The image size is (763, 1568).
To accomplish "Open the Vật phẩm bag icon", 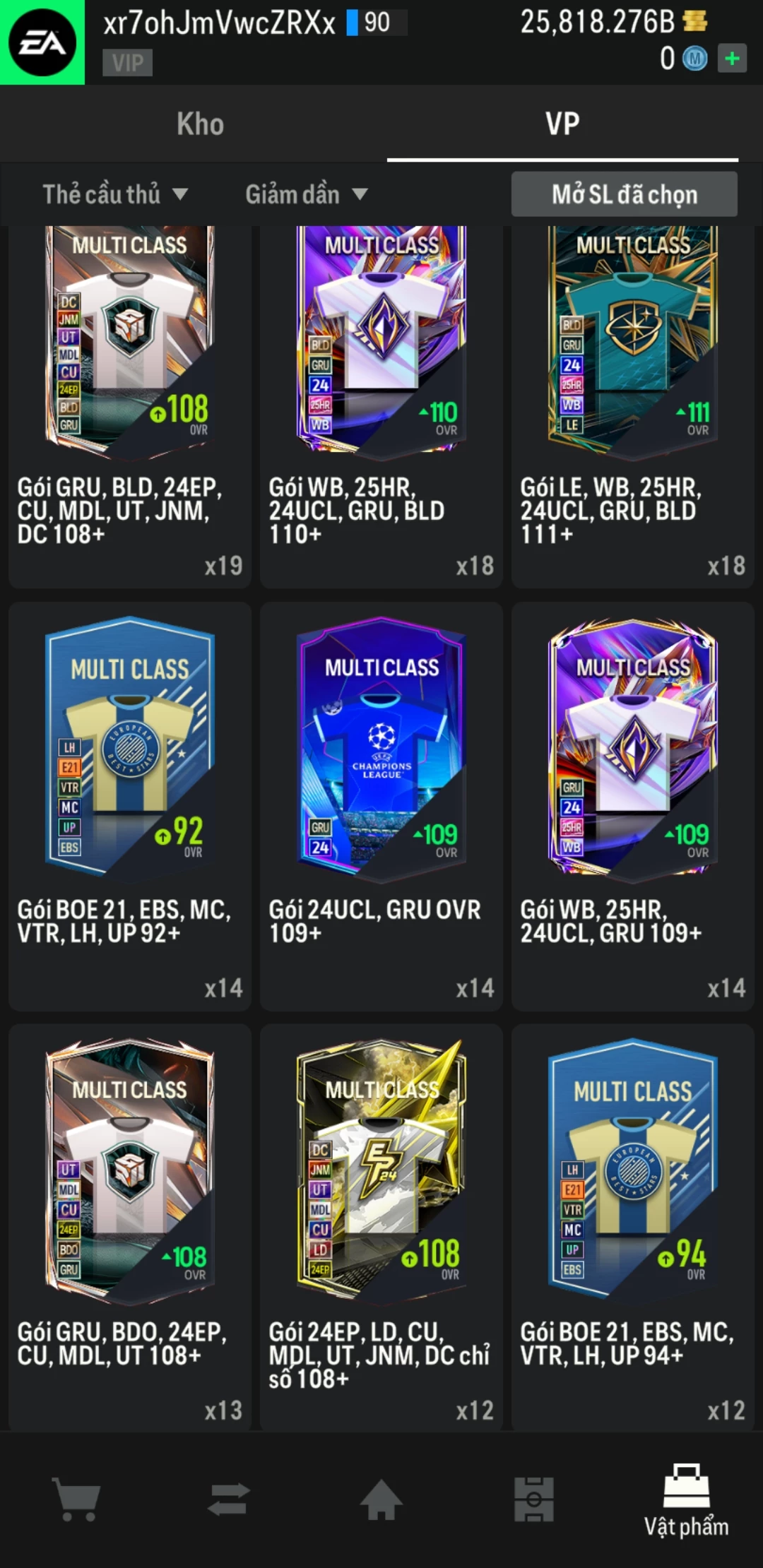I will pyautogui.click(x=686, y=1486).
